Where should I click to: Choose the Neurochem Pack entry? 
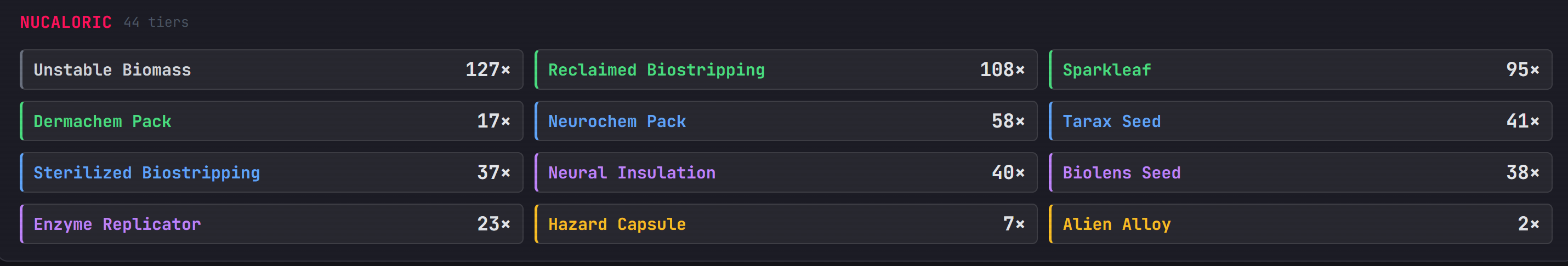click(x=786, y=122)
